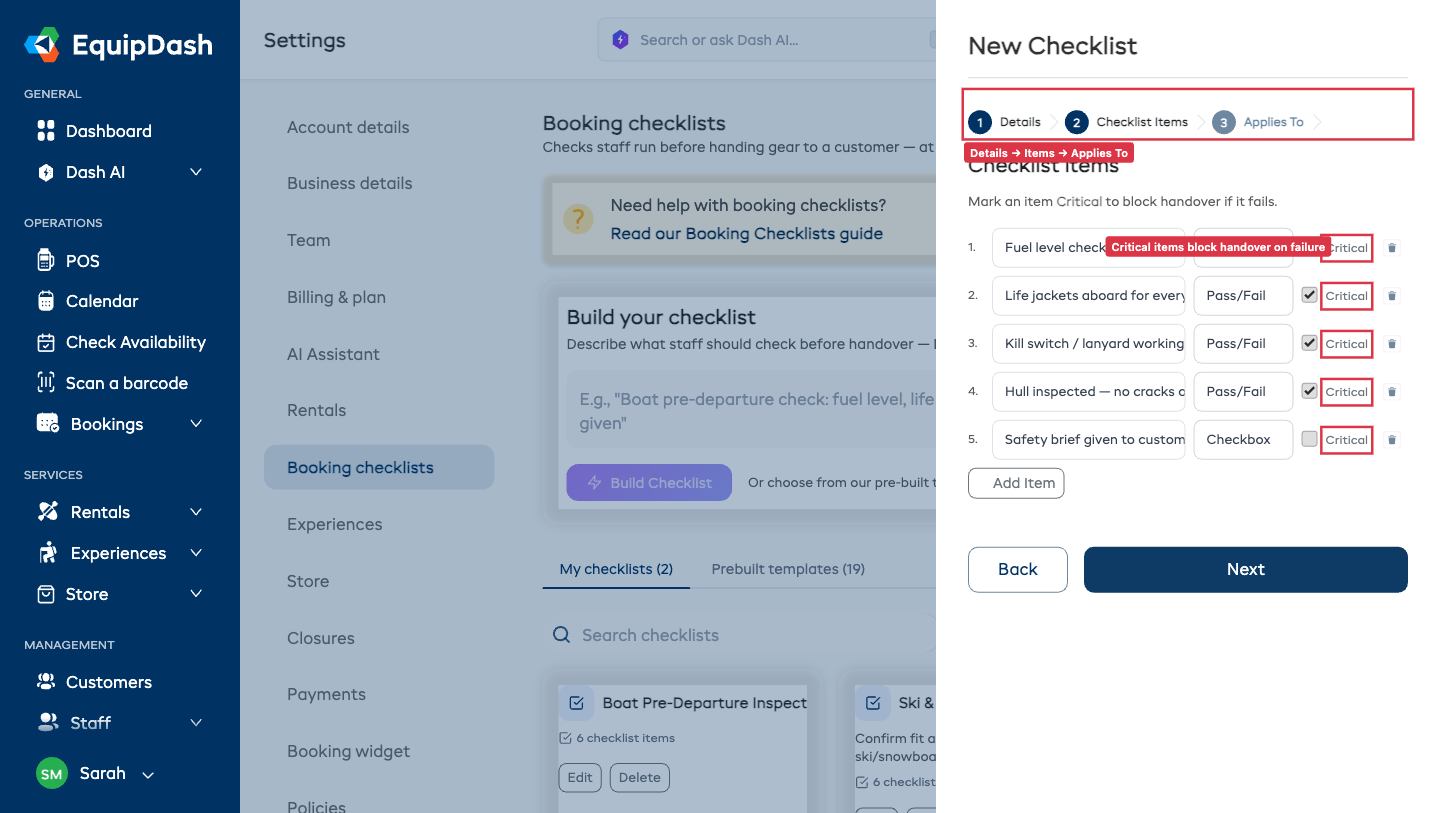Delete the Fuel level check item
Image resolution: width=1440 pixels, height=813 pixels.
[1392, 248]
